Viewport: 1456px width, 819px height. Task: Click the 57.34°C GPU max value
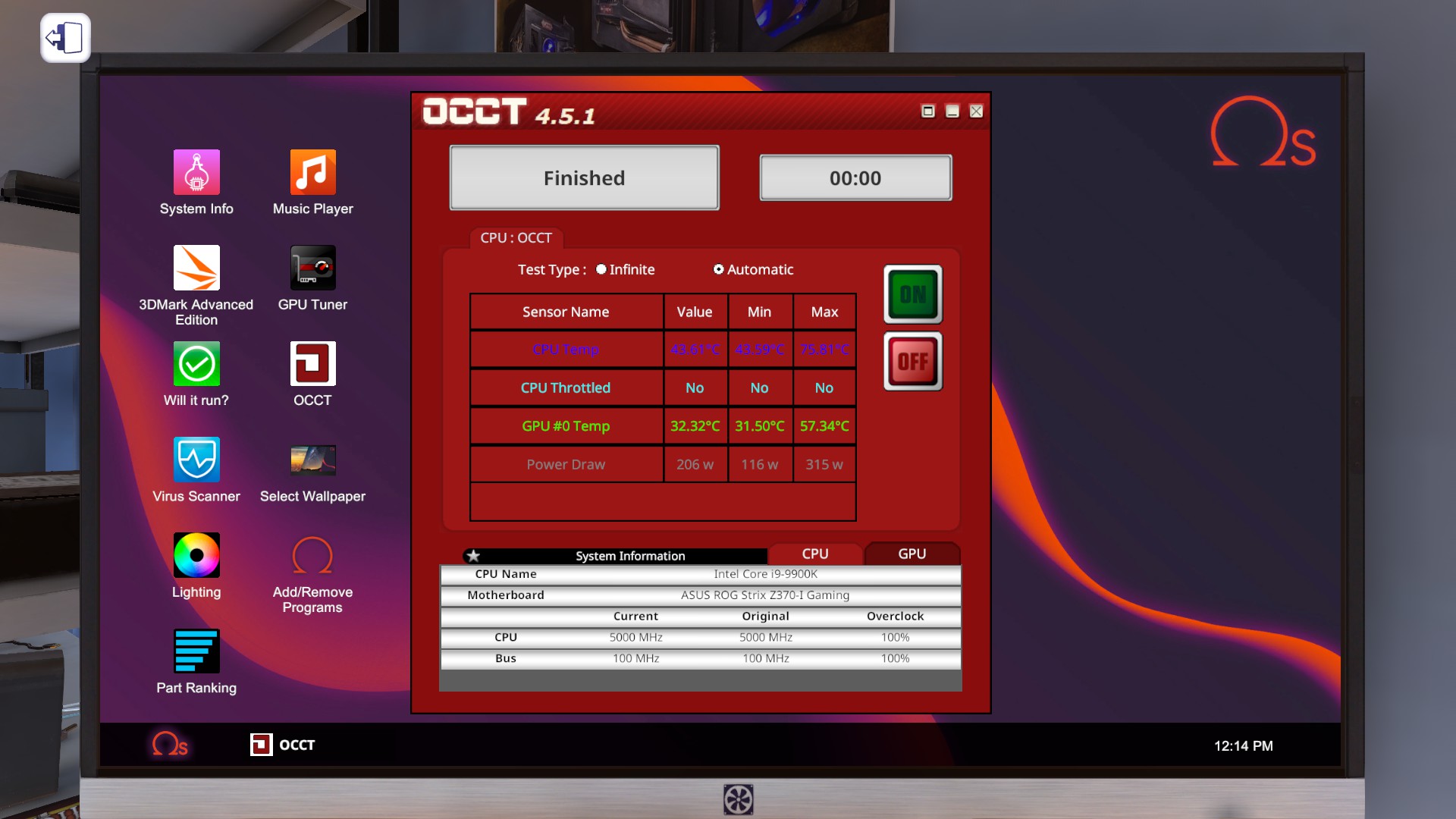[x=824, y=426]
